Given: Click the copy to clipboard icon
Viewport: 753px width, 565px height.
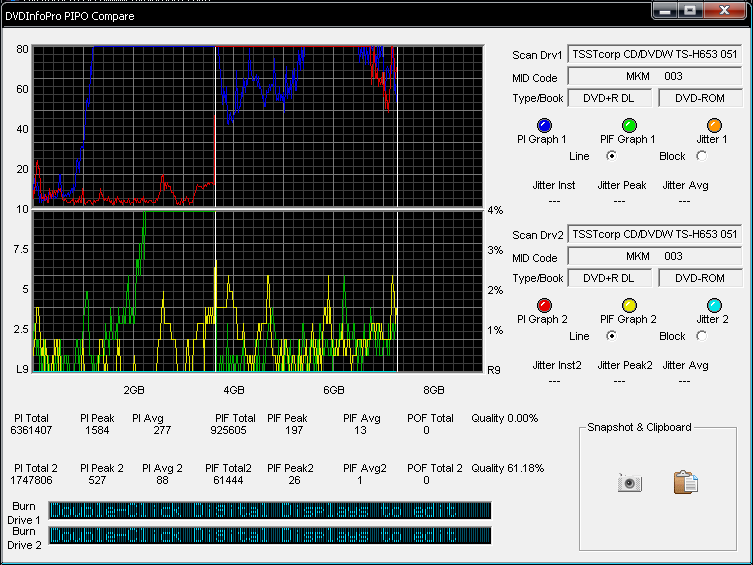Looking at the screenshot, I should click(x=686, y=483).
